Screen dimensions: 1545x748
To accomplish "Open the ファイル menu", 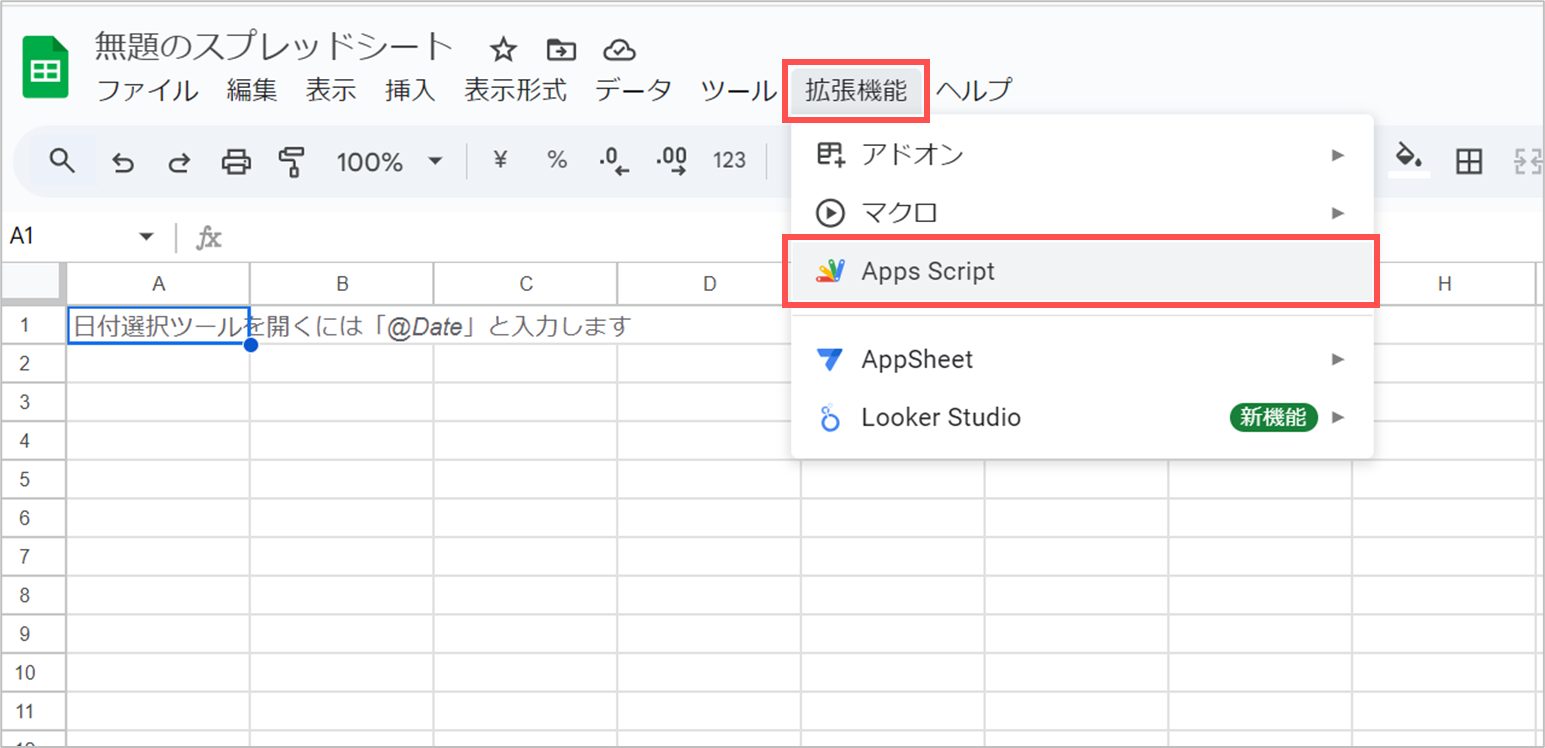I will [147, 90].
